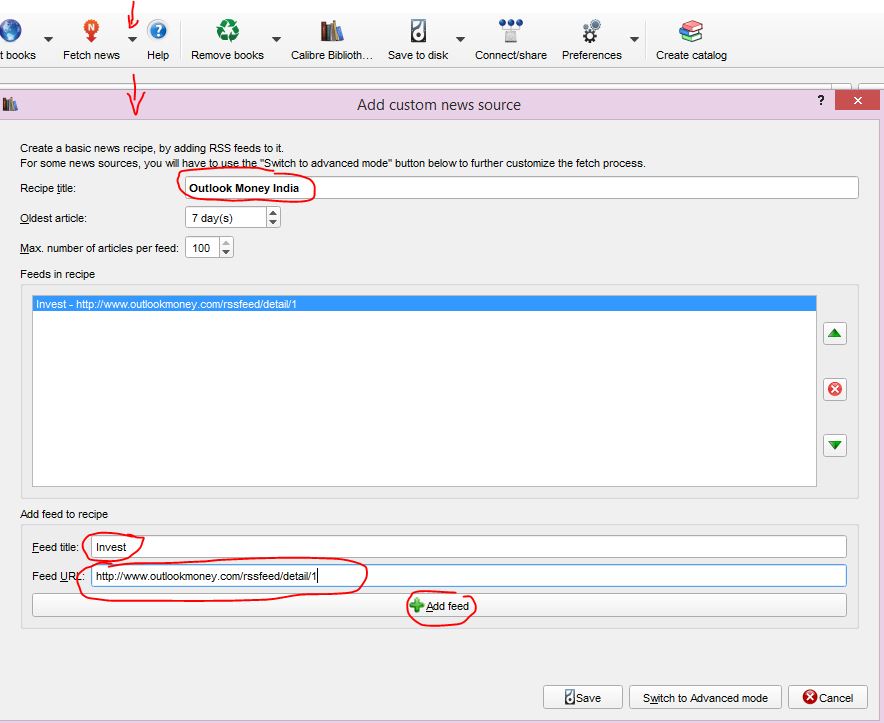Remove the selected feed with red X icon
This screenshot has width=884, height=723.
click(x=834, y=389)
